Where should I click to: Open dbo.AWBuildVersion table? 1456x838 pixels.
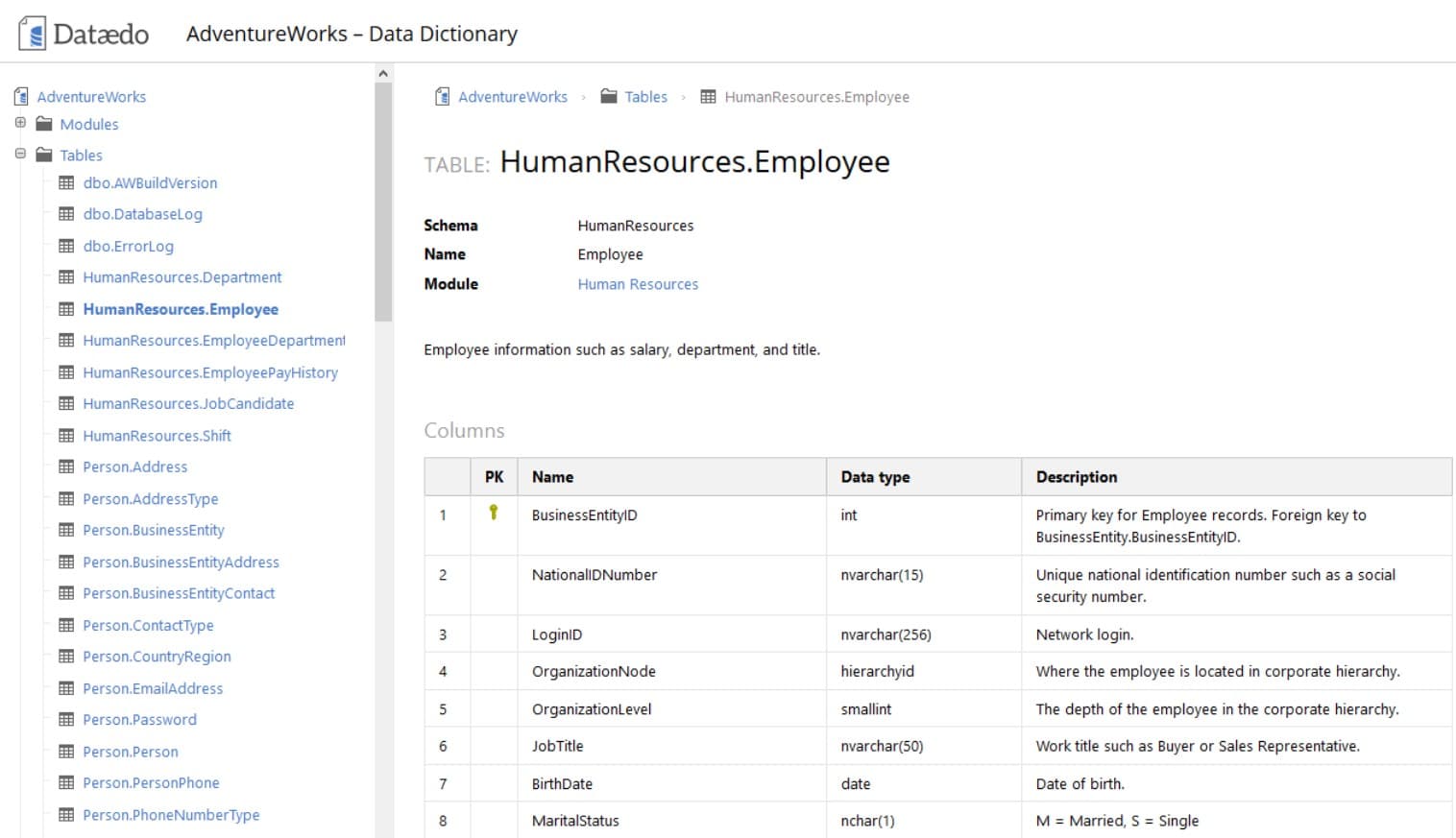[x=150, y=182]
